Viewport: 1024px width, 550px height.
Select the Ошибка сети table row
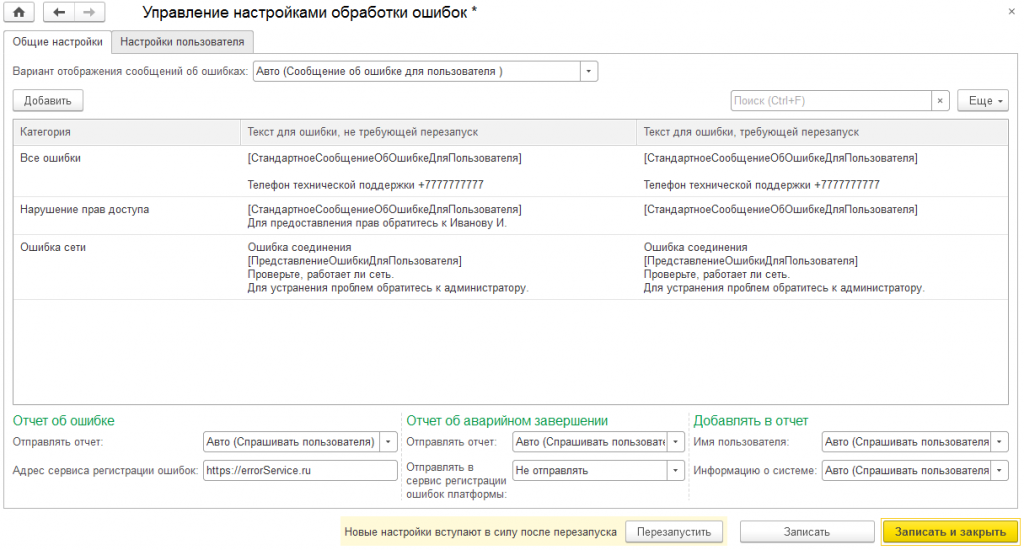click(x=510, y=267)
